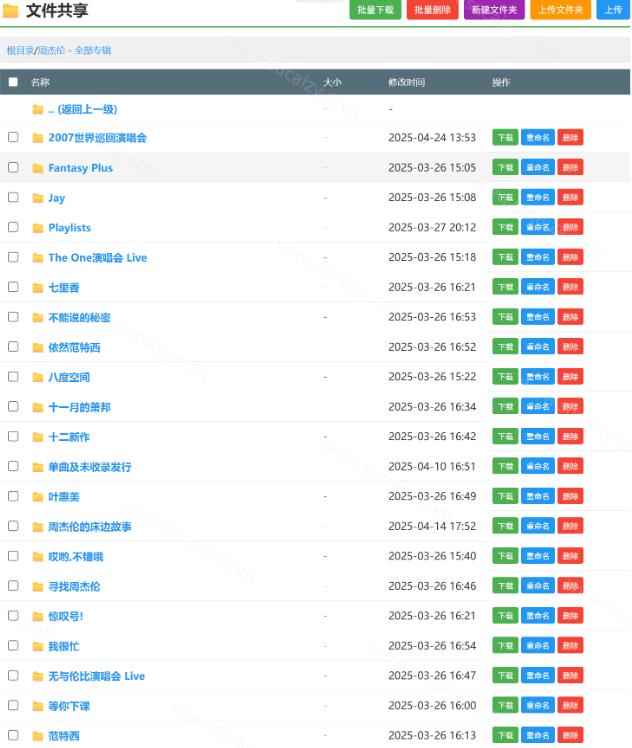The height and width of the screenshot is (748, 632).
Task: Click the timestamp 2025-04-24 13:53
Action: click(x=432, y=138)
